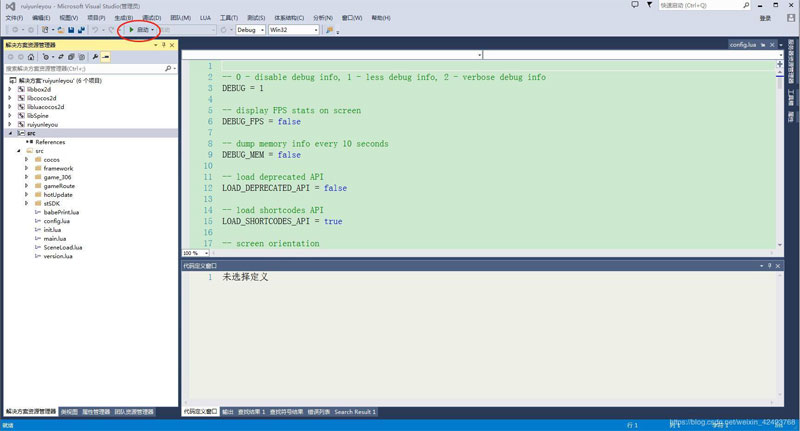Switch to the Output (输出) tab
The image size is (800, 431).
click(228, 412)
